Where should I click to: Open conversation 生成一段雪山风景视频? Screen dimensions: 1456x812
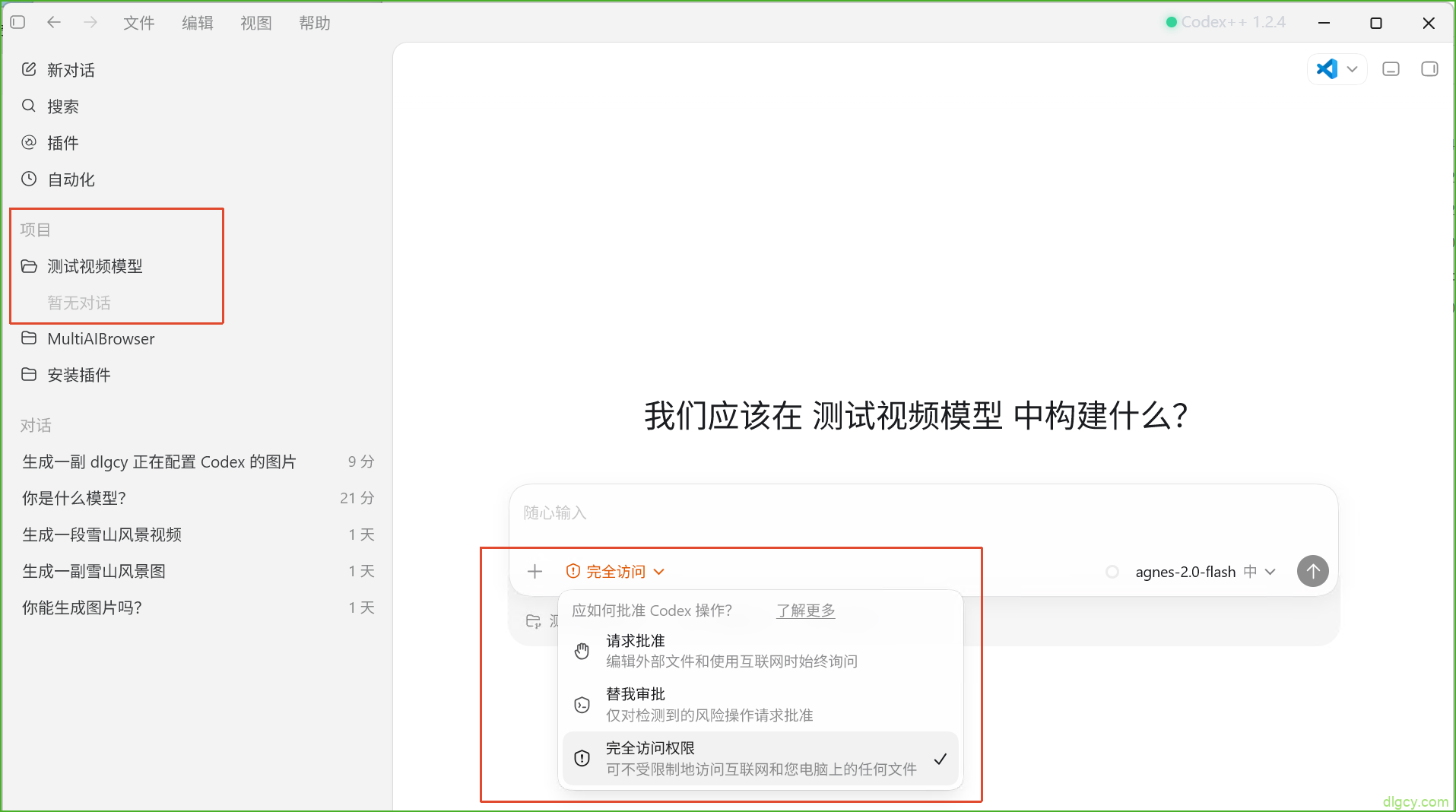(198, 534)
